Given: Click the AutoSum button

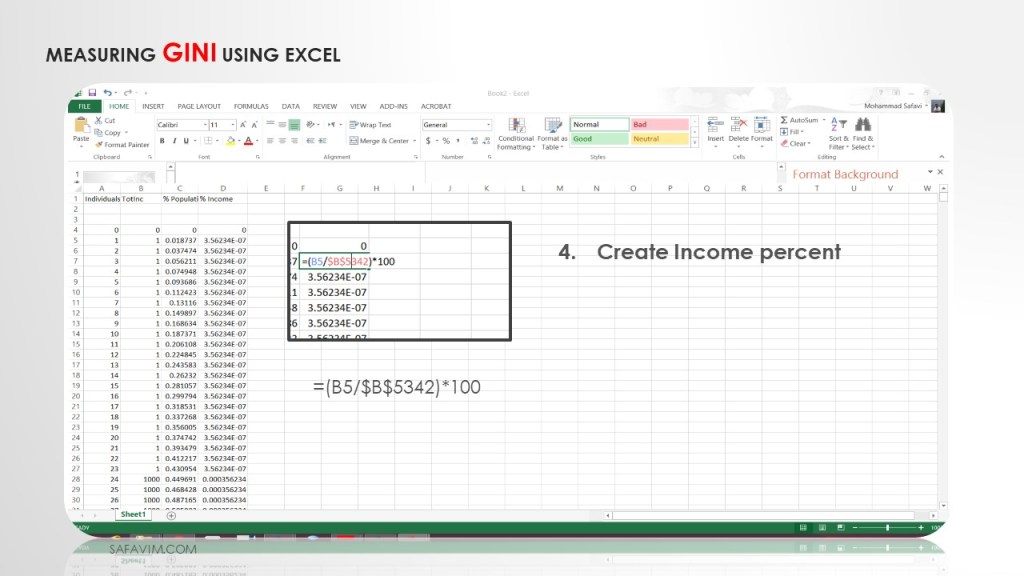Looking at the screenshot, I should (799, 120).
